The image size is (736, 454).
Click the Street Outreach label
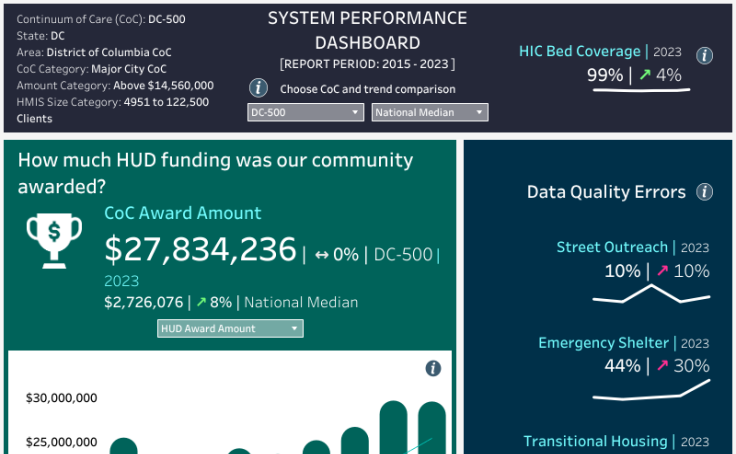[612, 247]
